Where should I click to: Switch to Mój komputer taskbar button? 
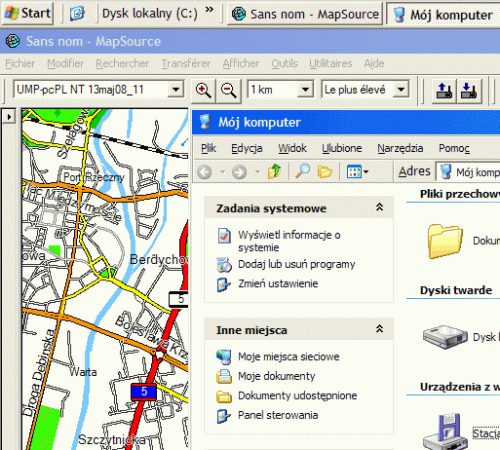[x=443, y=14]
